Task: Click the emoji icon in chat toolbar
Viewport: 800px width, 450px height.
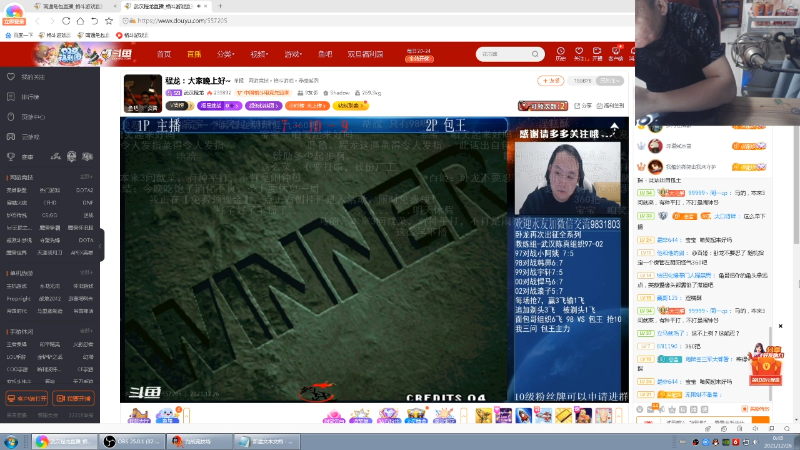Action: (x=640, y=409)
